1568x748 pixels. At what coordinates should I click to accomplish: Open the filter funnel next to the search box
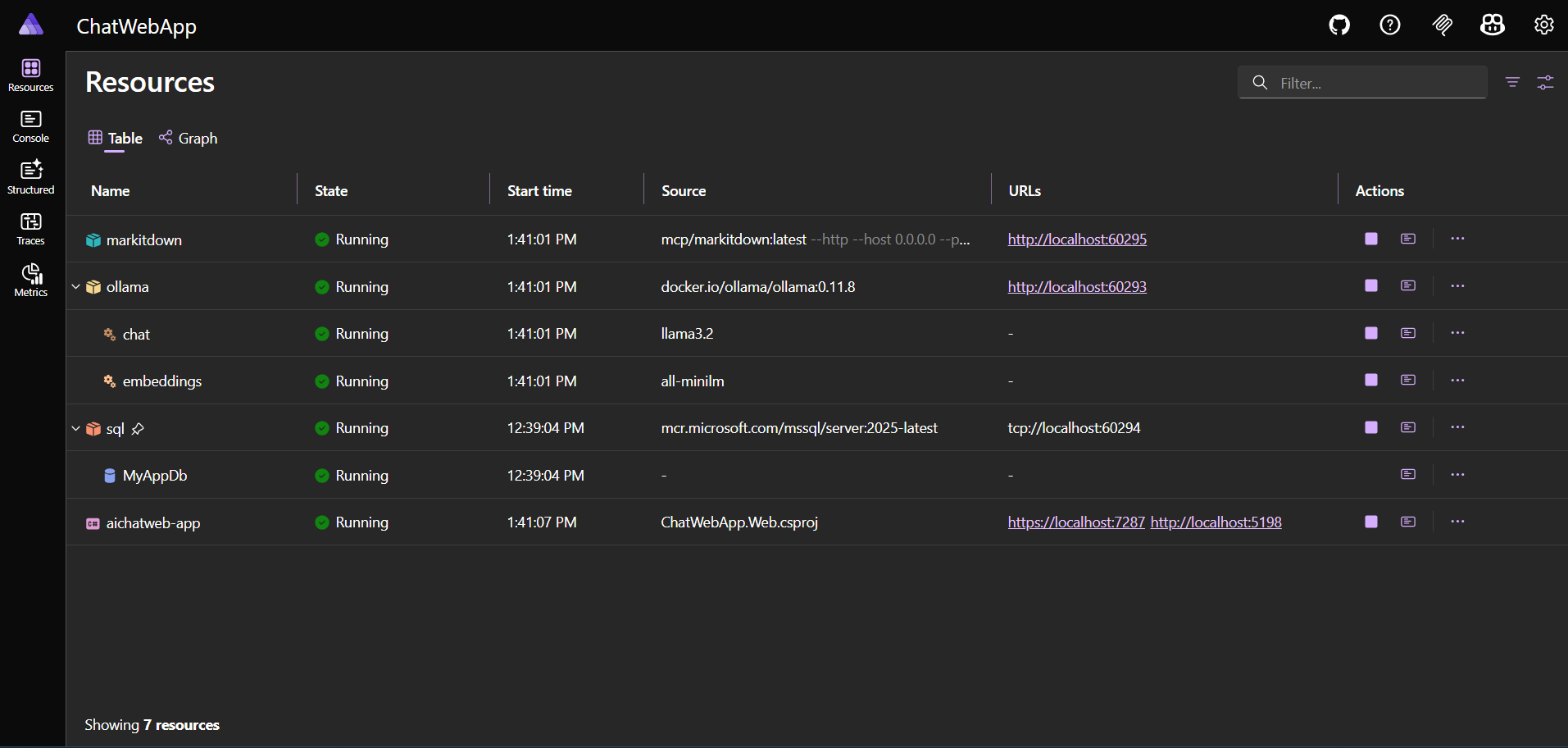coord(1512,82)
